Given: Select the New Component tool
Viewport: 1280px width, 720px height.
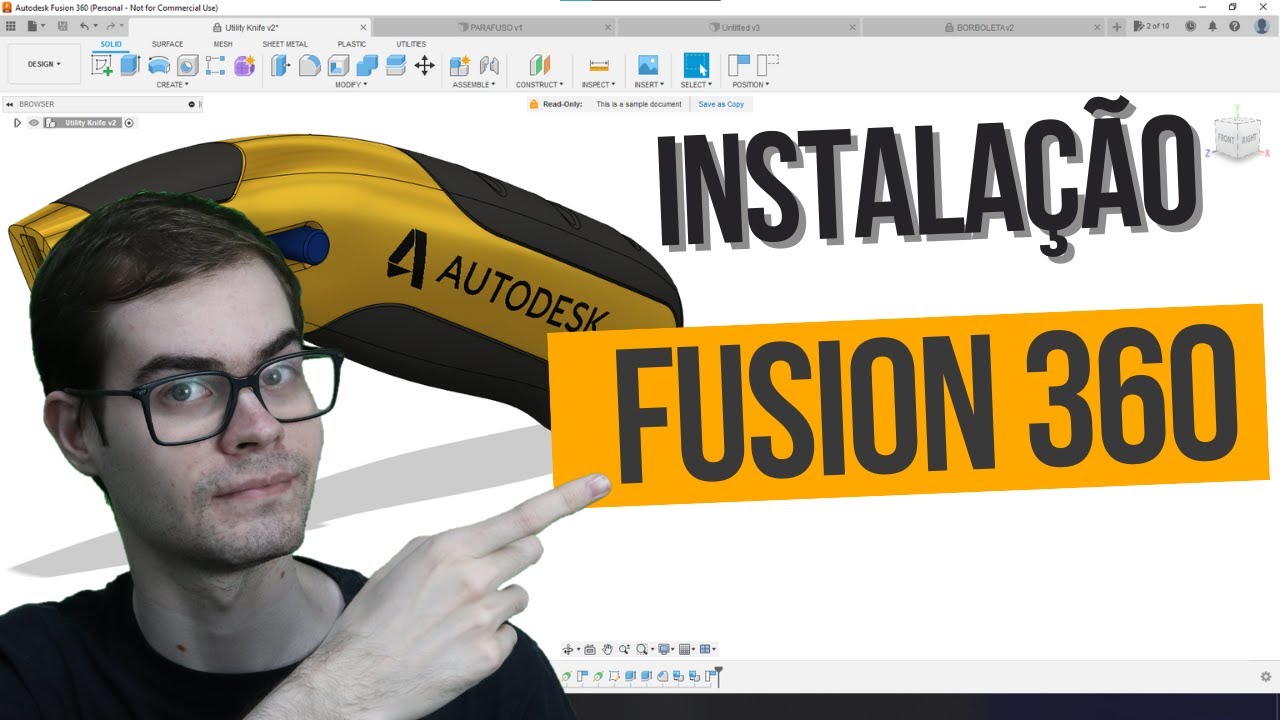Looking at the screenshot, I should pyautogui.click(x=460, y=66).
